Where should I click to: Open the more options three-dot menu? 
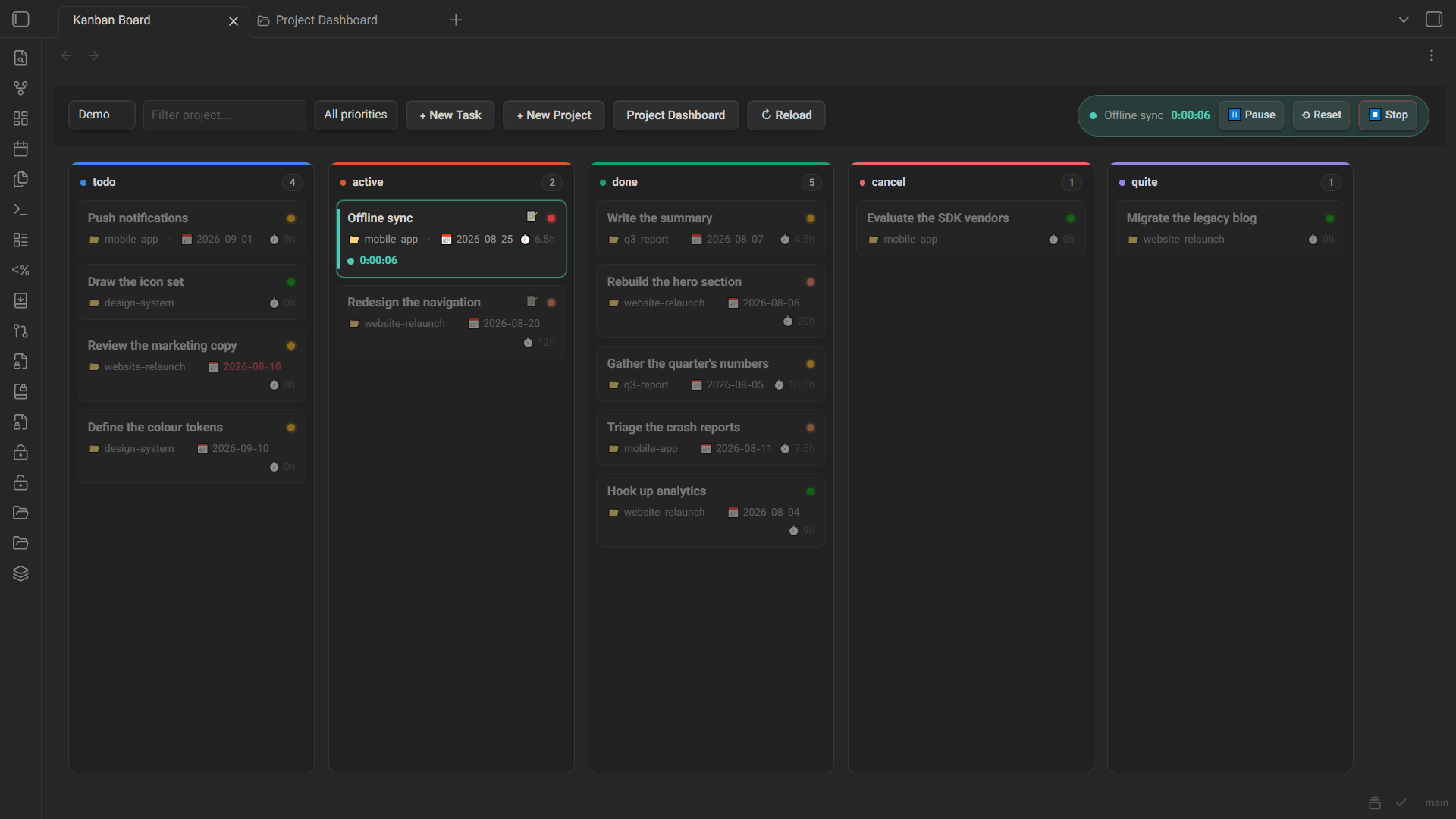click(1431, 55)
